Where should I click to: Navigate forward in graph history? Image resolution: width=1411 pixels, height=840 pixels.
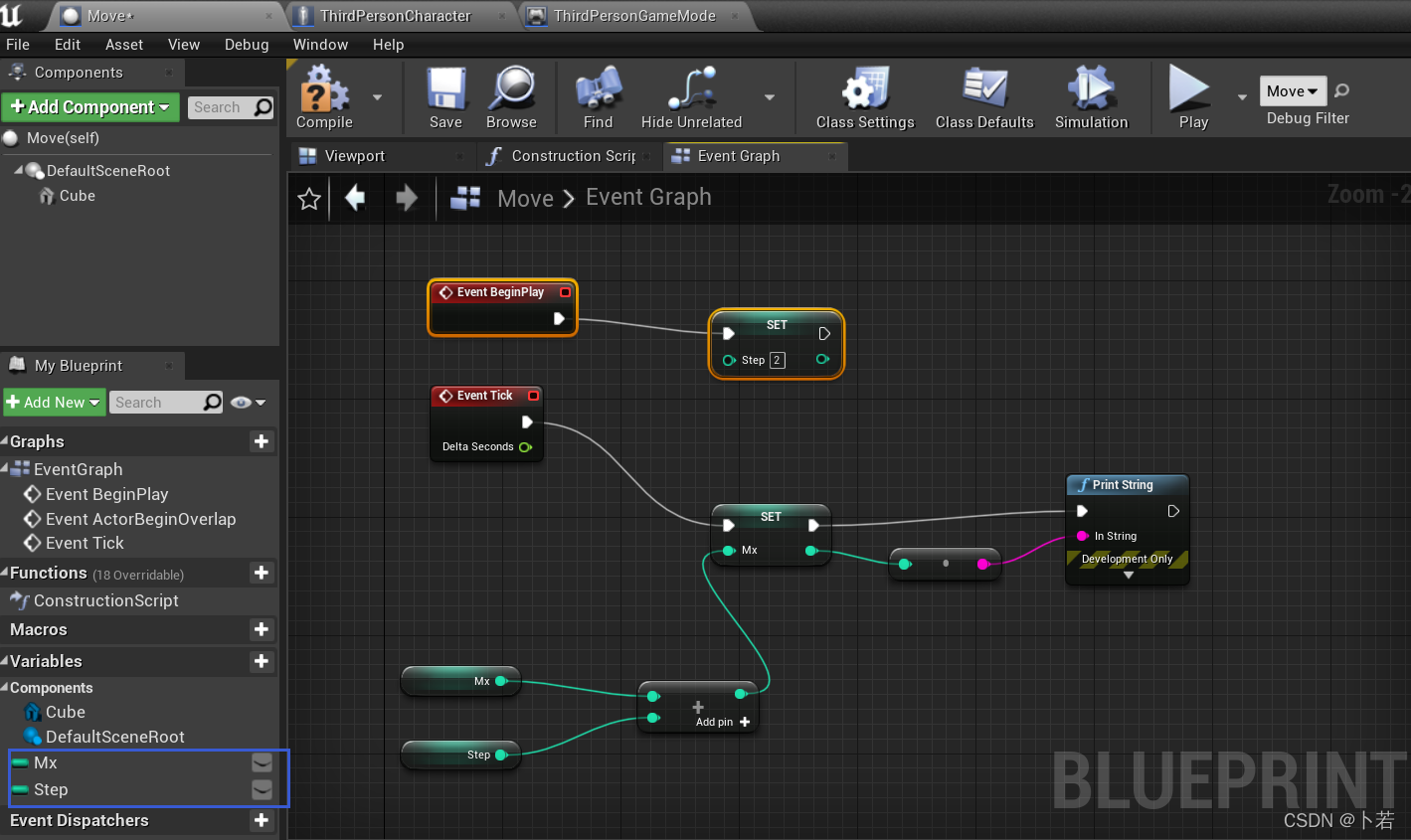tap(407, 198)
